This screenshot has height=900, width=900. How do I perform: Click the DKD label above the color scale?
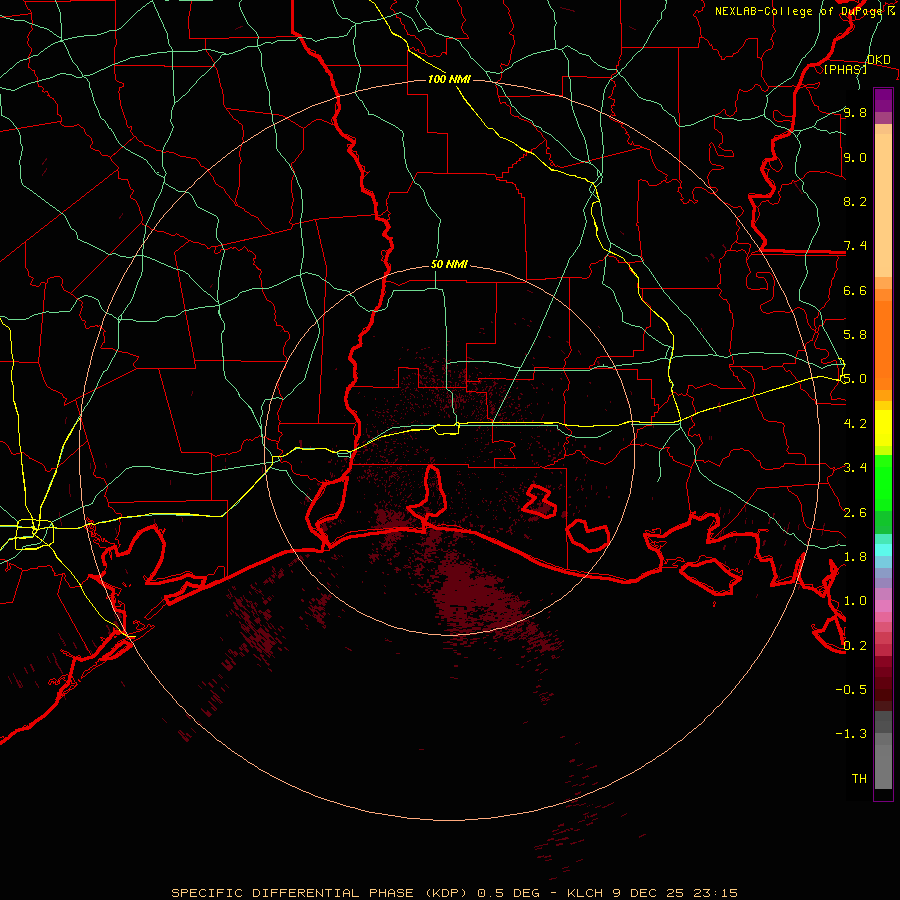pyautogui.click(x=879, y=60)
